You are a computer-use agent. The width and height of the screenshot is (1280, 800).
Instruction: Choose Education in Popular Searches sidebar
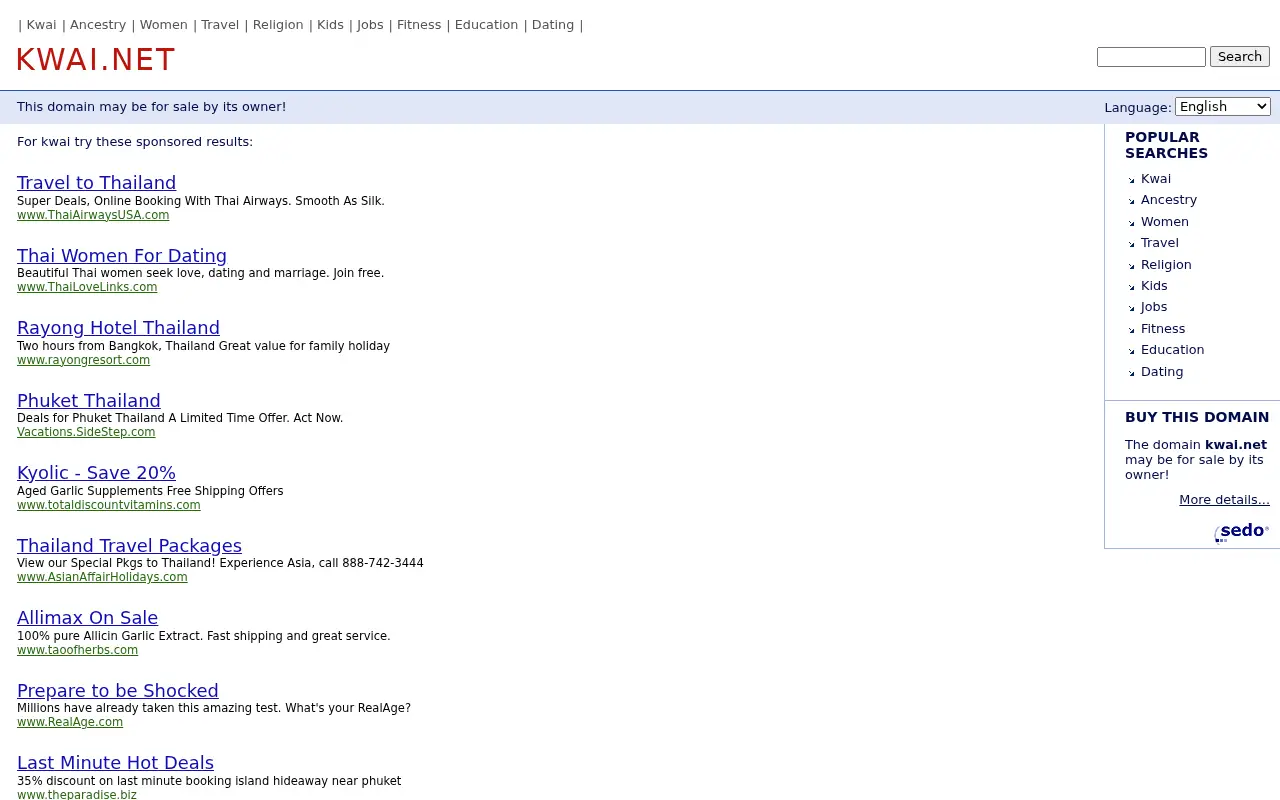pyautogui.click(x=1172, y=350)
